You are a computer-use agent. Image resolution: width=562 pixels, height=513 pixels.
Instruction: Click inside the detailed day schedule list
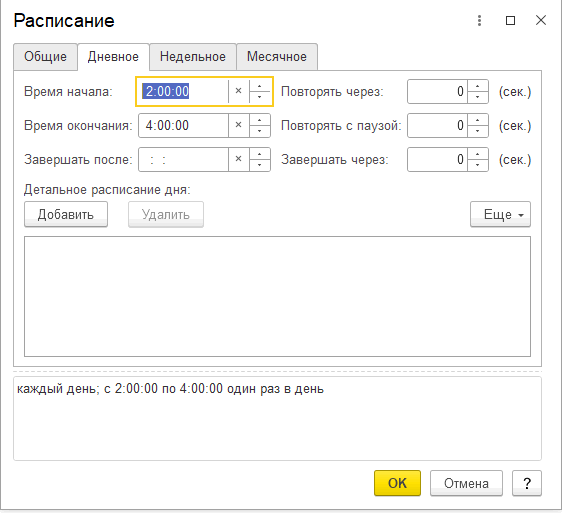point(277,296)
